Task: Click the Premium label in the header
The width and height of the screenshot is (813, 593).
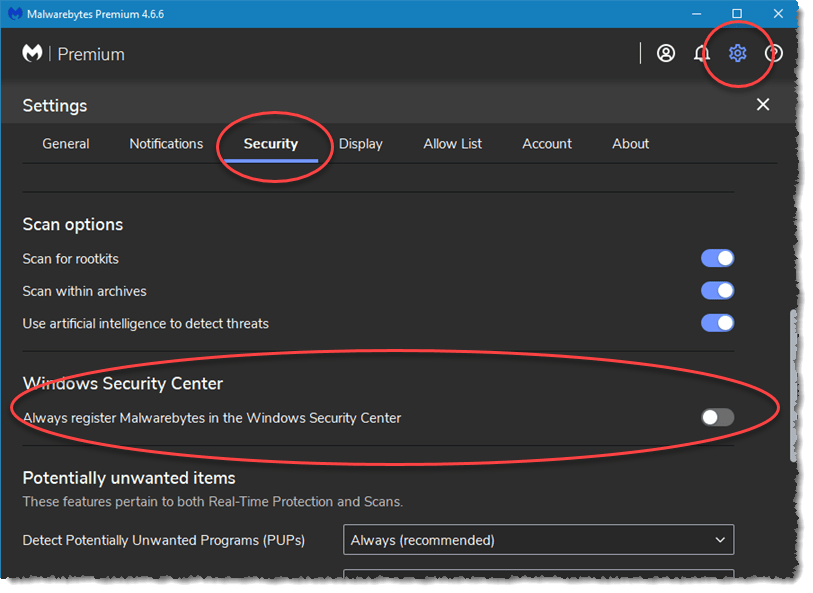Action: point(91,53)
